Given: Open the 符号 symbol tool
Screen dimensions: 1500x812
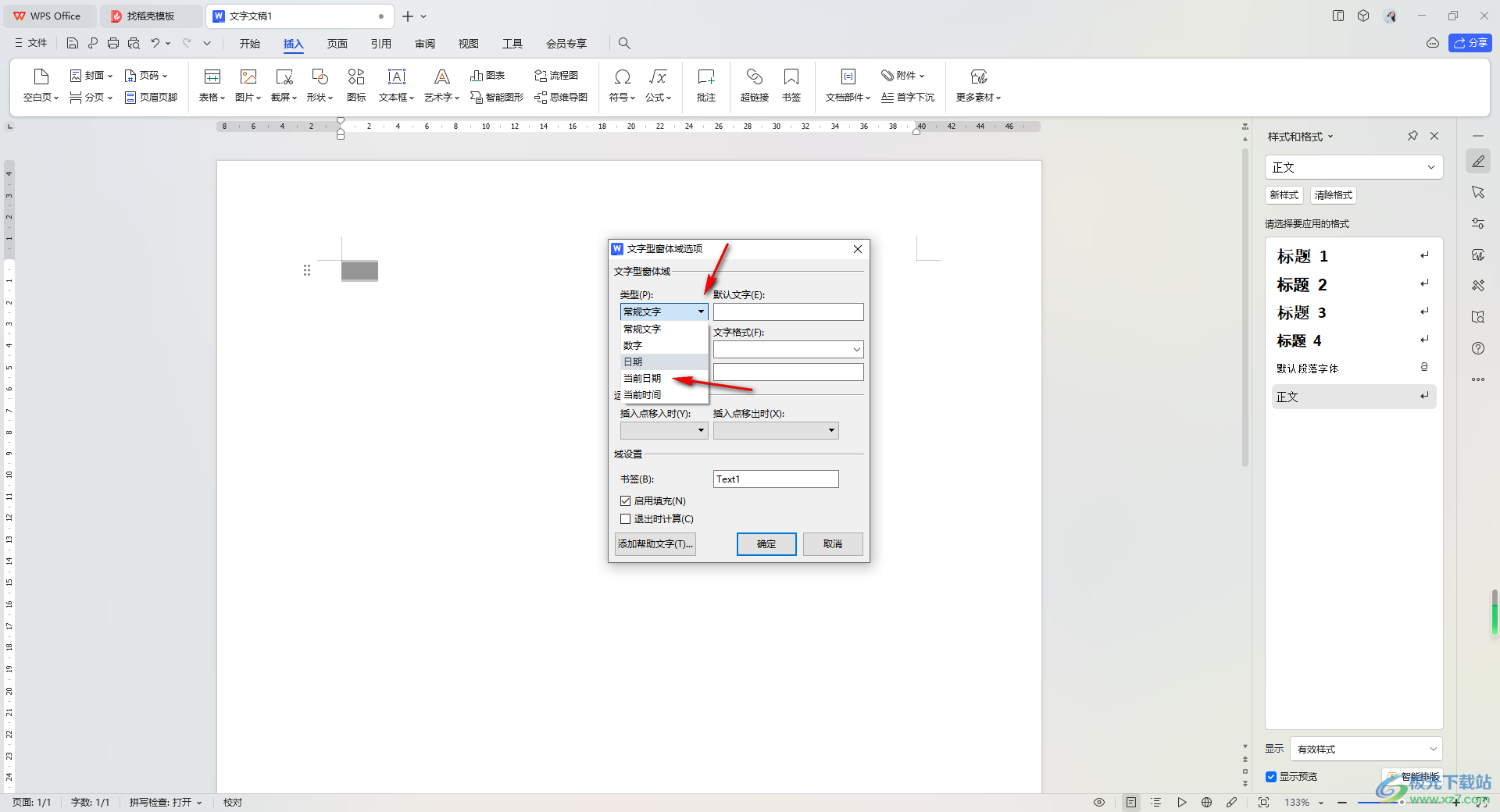Looking at the screenshot, I should click(622, 85).
